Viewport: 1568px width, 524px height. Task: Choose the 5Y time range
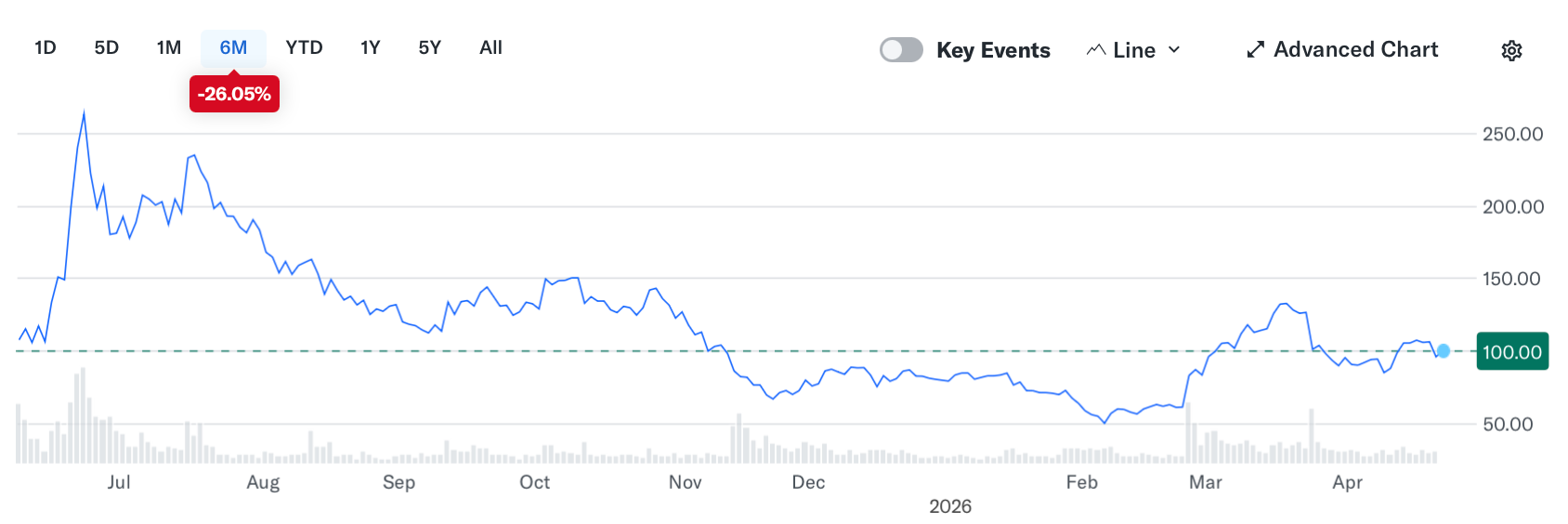430,48
